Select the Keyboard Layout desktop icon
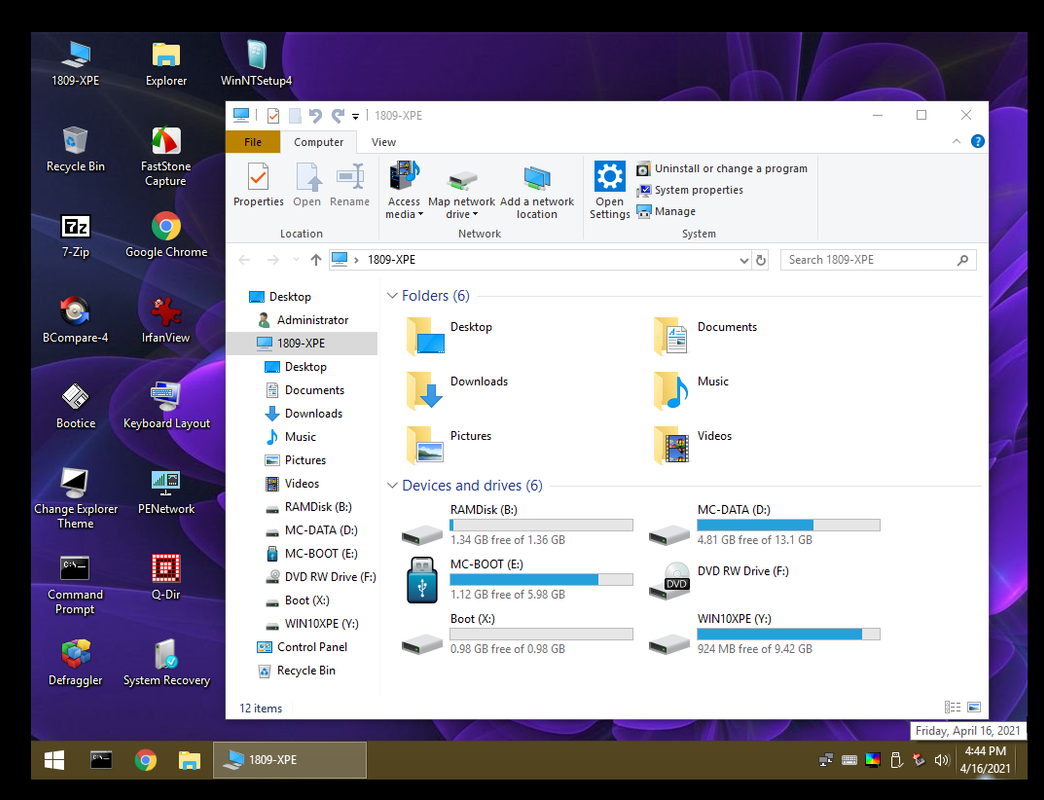 [166, 406]
